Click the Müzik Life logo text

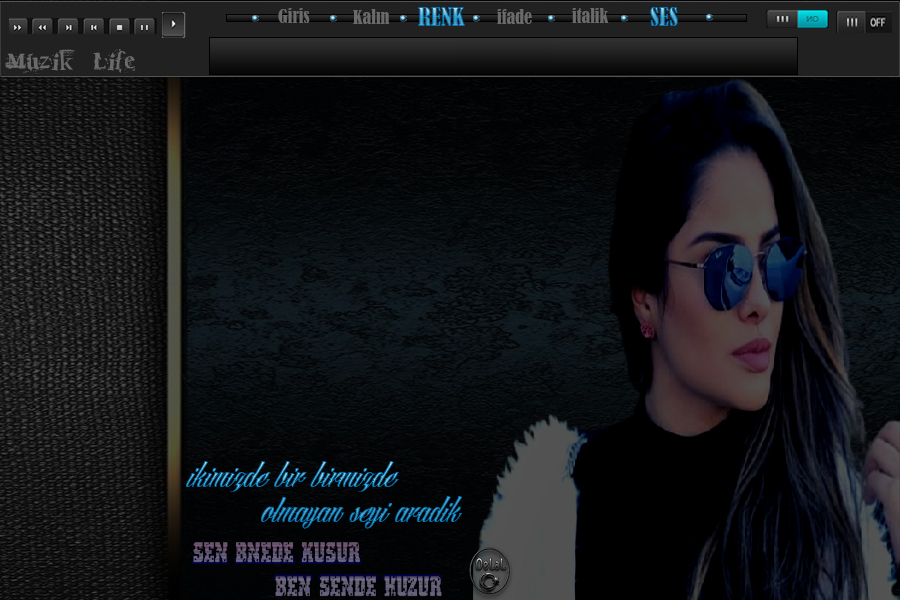(70, 62)
